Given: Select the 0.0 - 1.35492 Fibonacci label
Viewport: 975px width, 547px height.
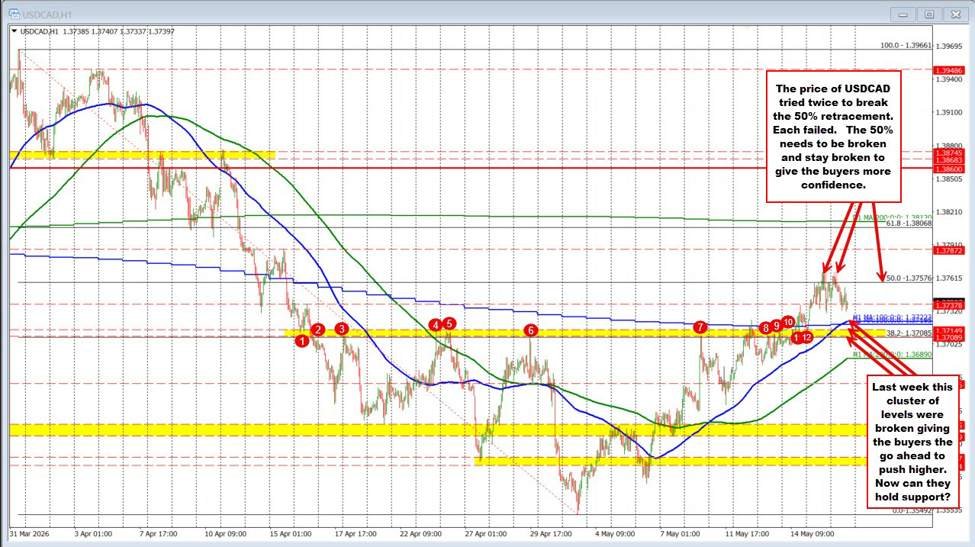Looking at the screenshot, I should [912, 511].
